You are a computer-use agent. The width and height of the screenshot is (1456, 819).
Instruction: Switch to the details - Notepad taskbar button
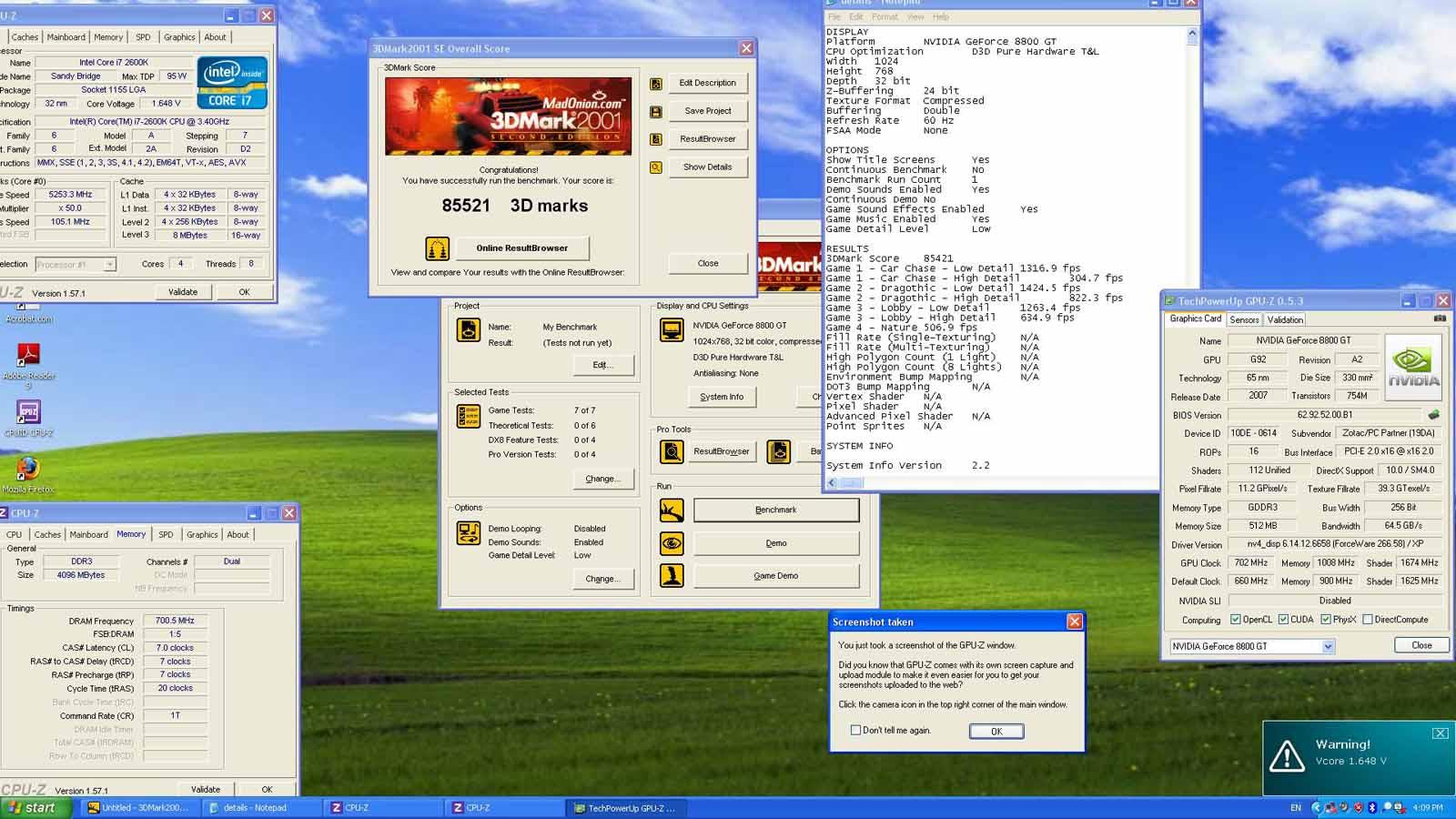point(263,807)
